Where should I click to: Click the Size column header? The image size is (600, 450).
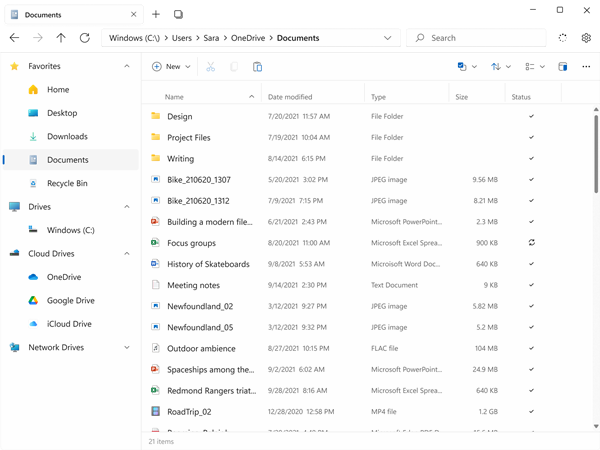point(461,97)
